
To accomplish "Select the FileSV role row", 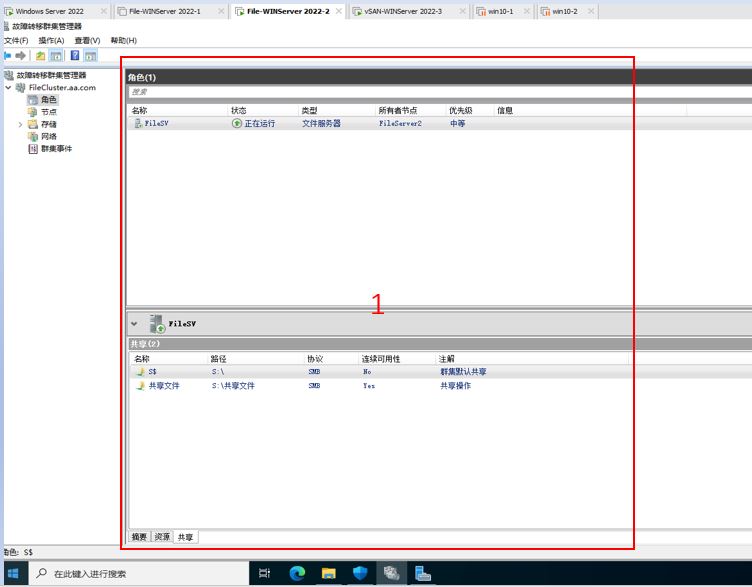I will 439,123.
